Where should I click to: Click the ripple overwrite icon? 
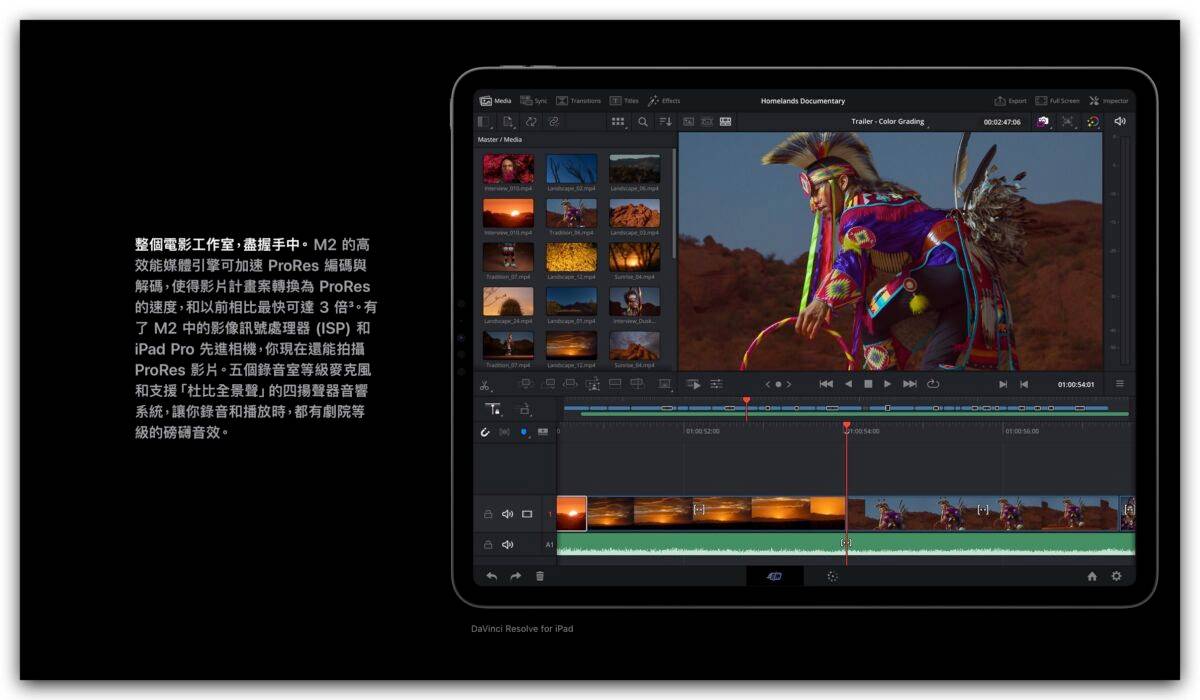pos(570,383)
